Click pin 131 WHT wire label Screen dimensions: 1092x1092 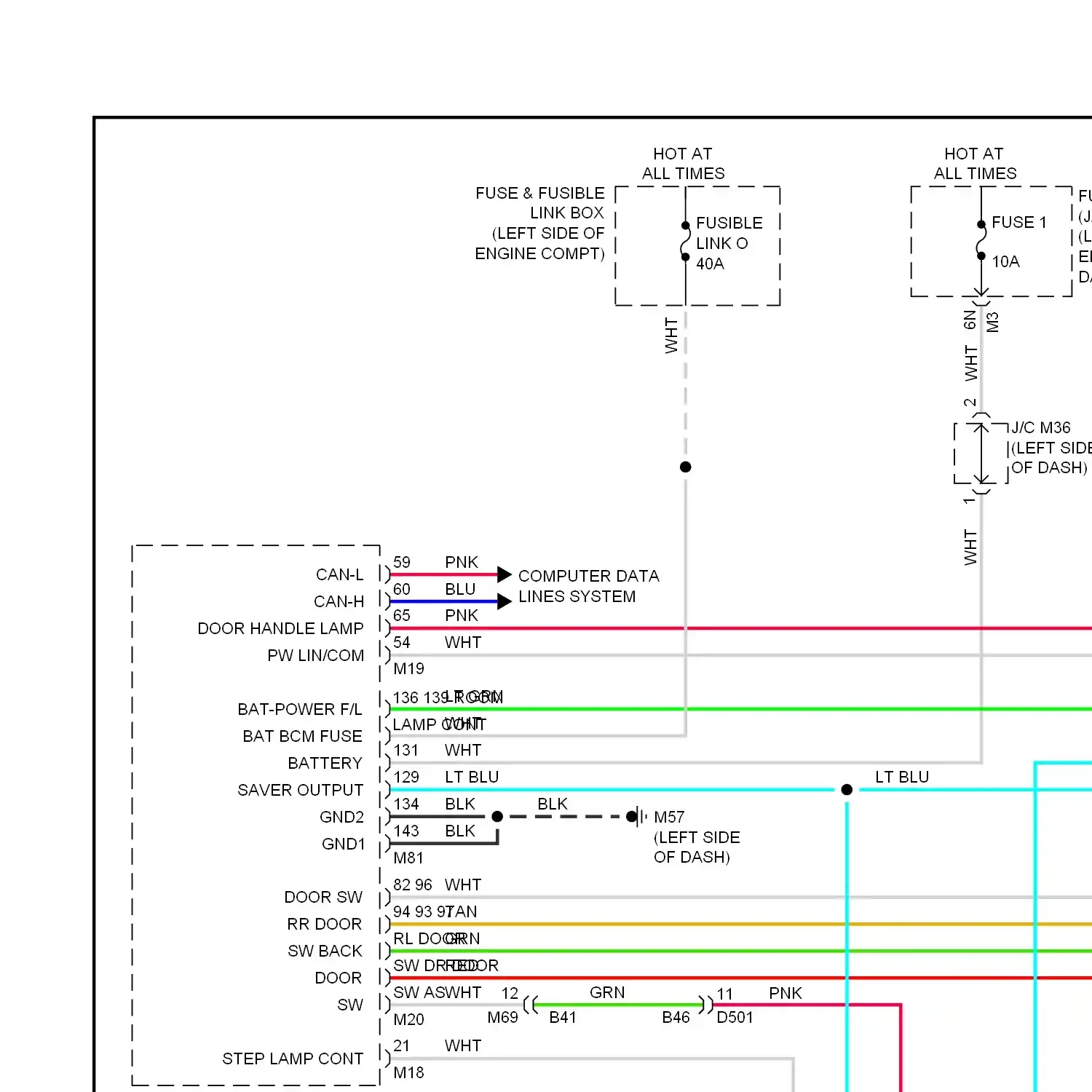pos(437,750)
